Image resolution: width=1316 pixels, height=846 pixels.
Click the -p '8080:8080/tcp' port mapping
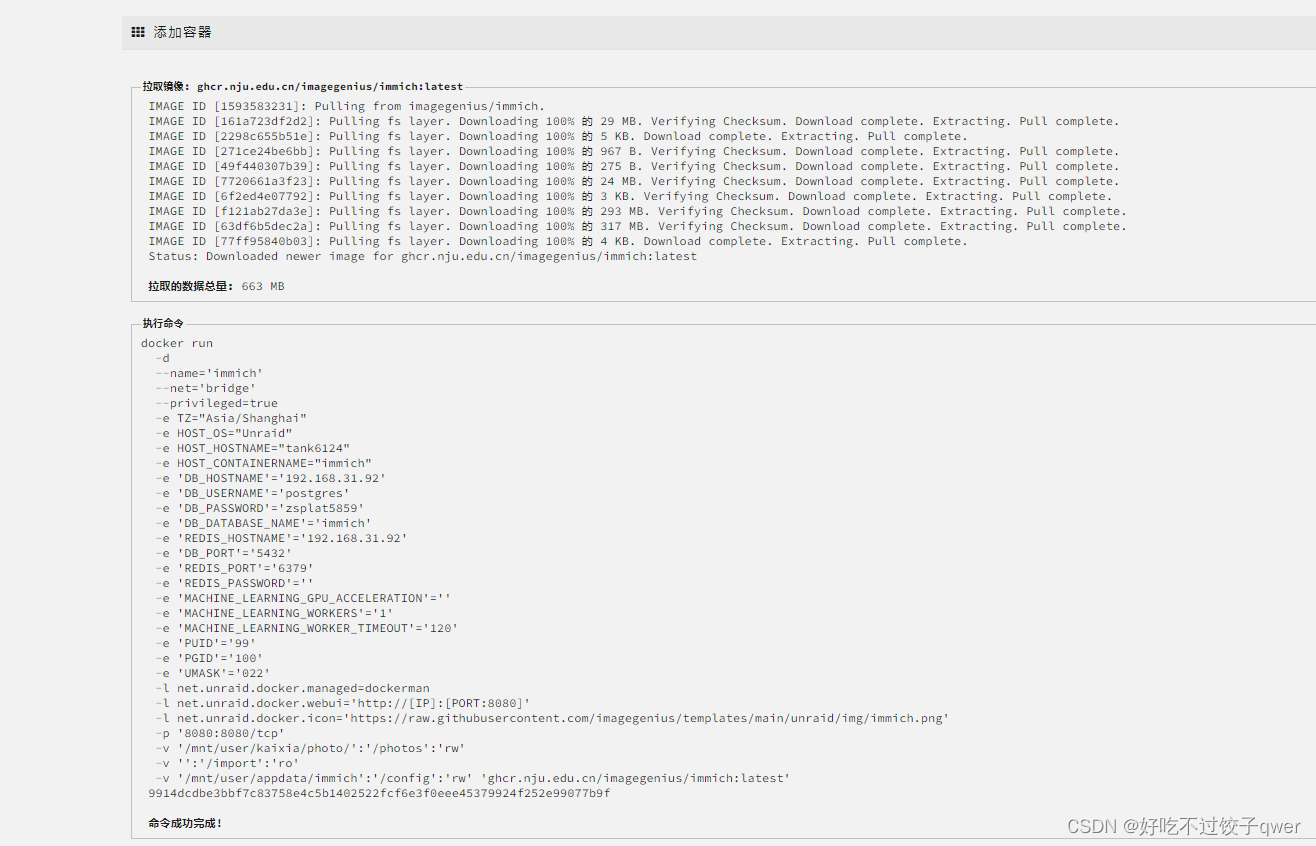click(x=221, y=733)
